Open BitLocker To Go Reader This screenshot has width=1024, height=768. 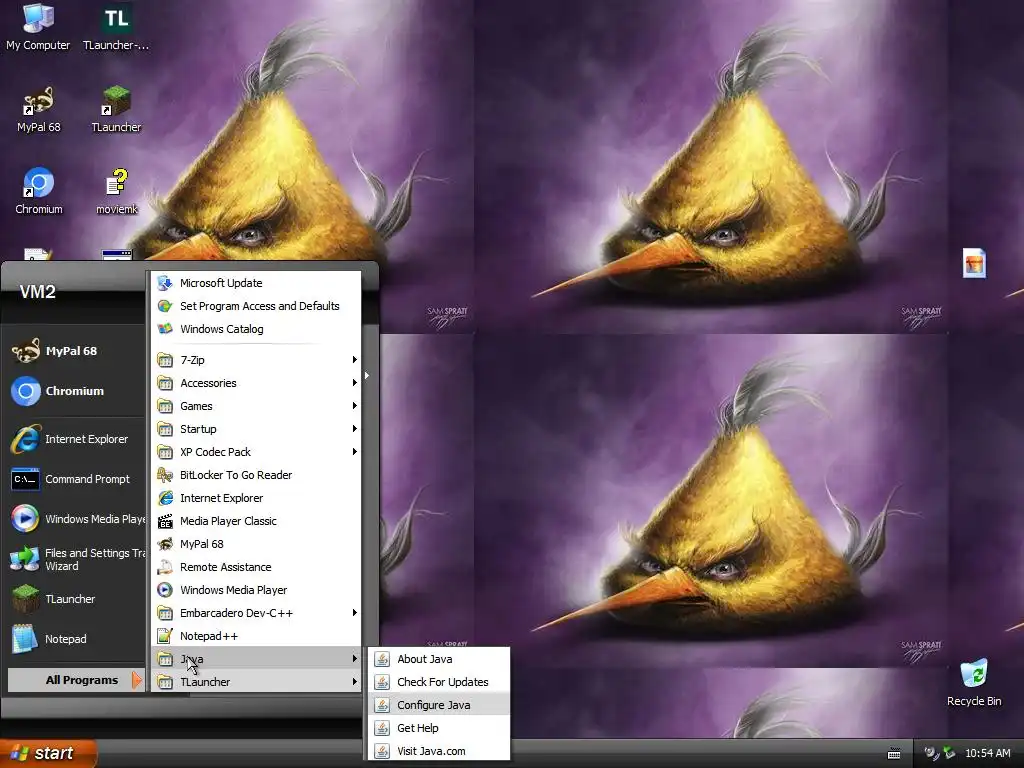tap(256, 475)
